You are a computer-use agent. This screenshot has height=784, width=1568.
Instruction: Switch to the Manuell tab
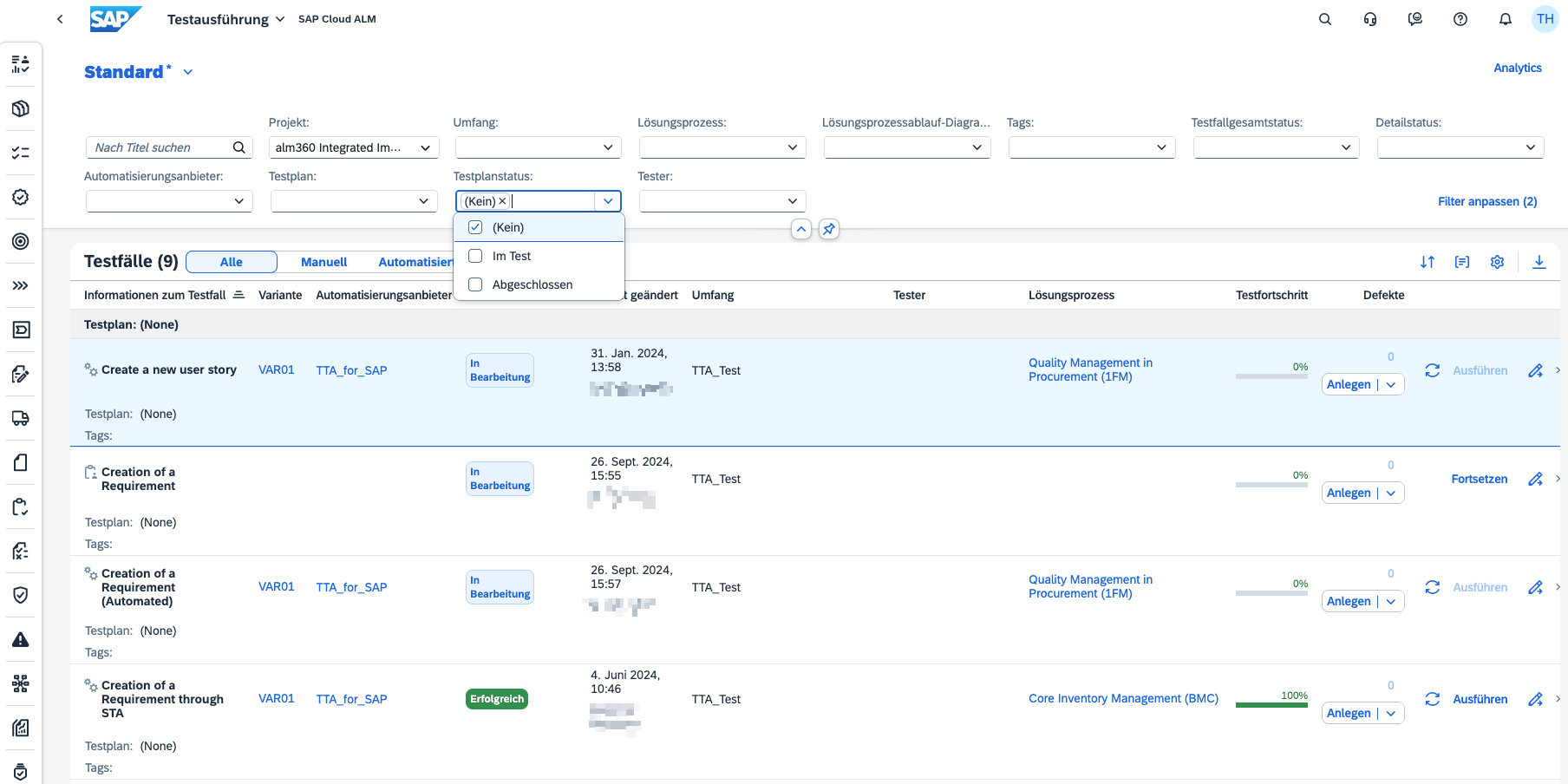coord(323,262)
